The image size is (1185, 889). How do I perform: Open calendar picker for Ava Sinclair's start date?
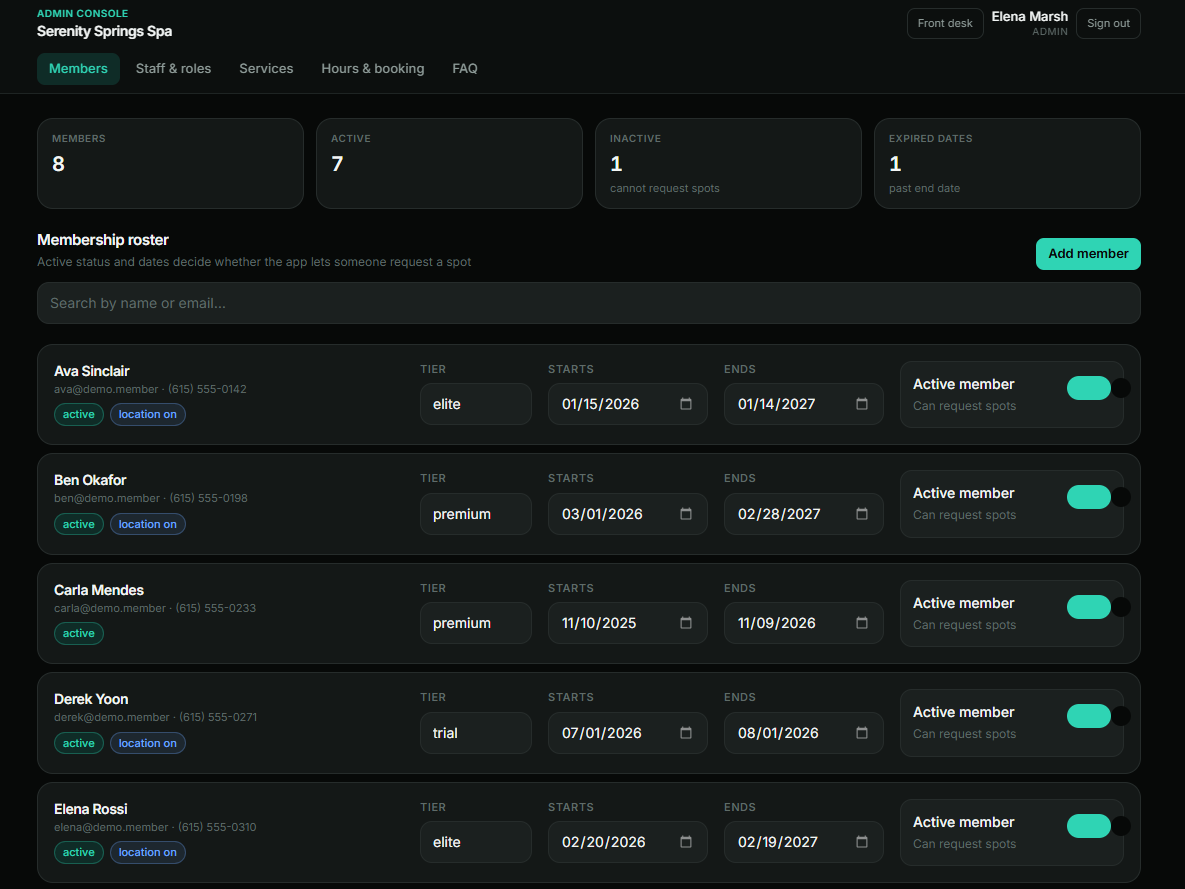(x=685, y=404)
